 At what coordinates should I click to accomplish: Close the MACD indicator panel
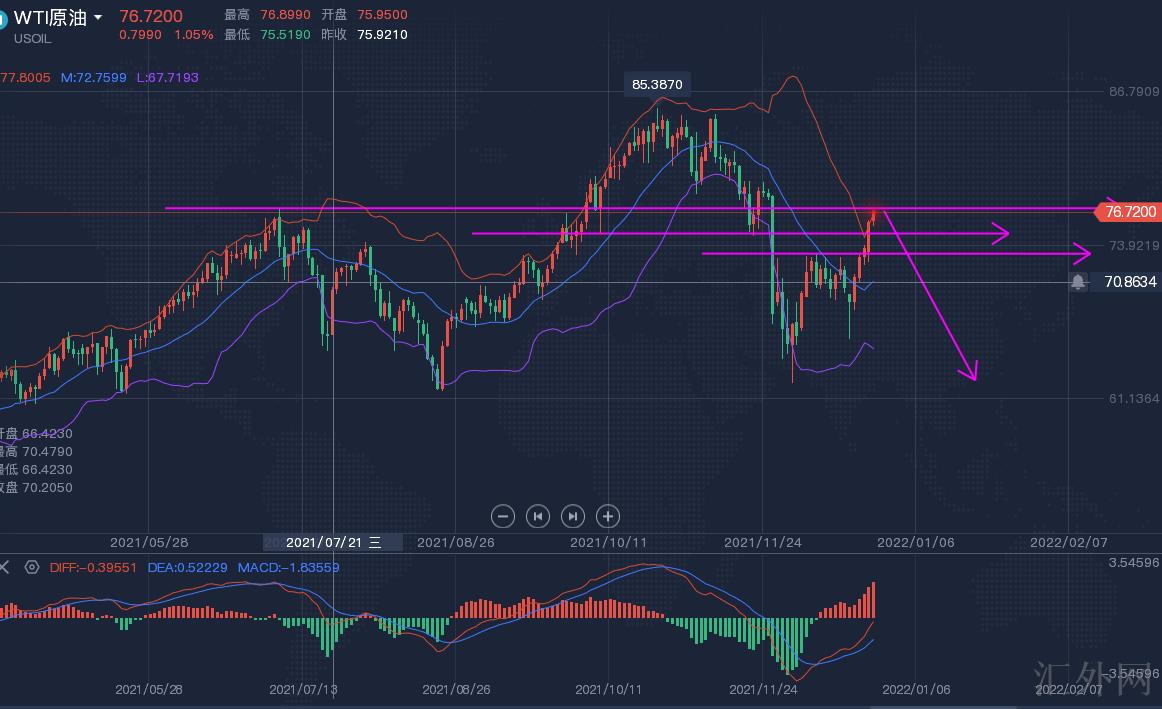click(x=4, y=567)
